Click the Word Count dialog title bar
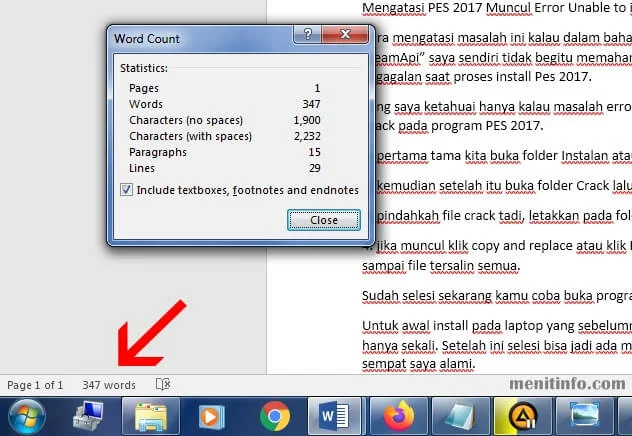 pyautogui.click(x=202, y=39)
